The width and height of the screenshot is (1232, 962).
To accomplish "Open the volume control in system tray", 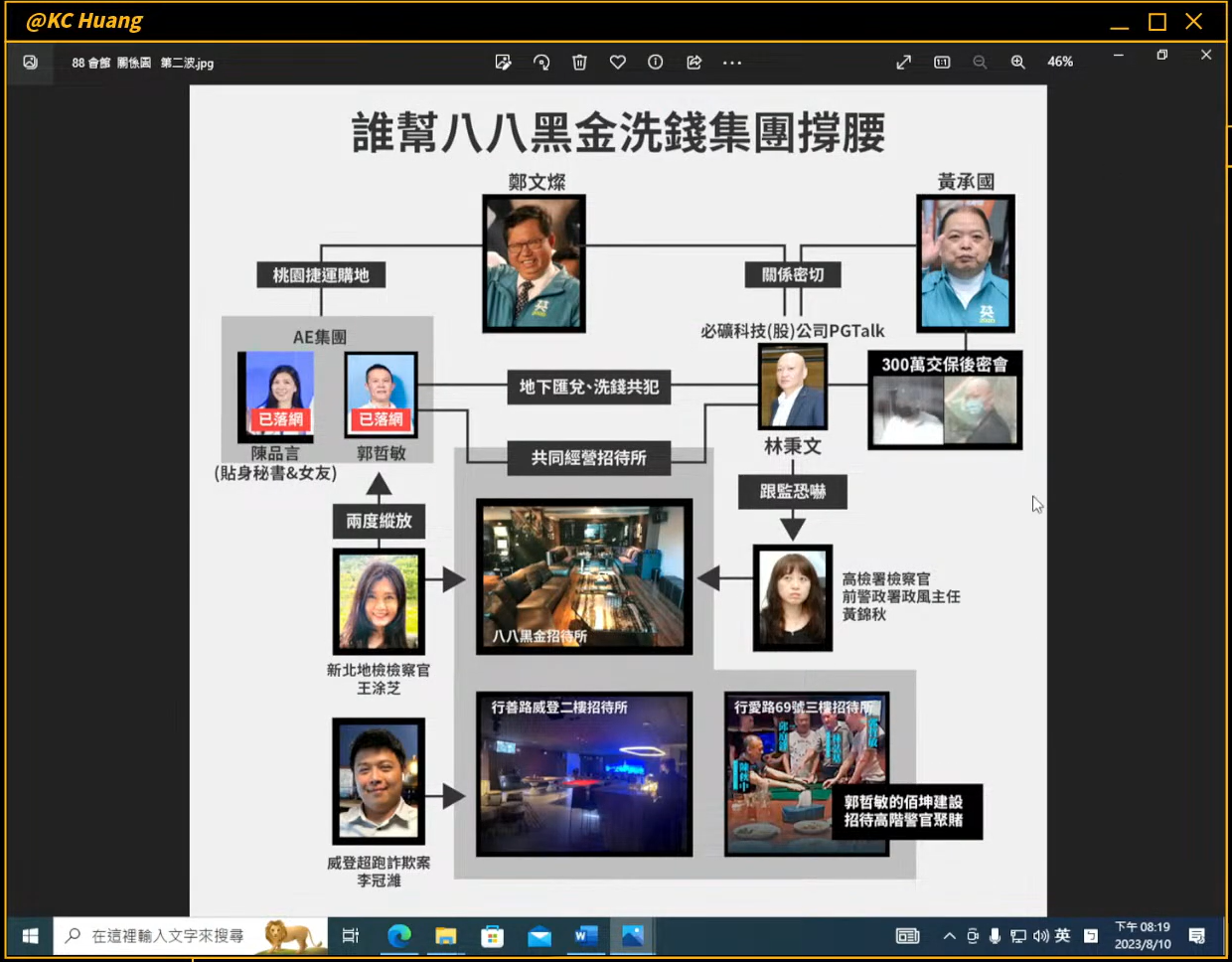I will coord(1040,936).
